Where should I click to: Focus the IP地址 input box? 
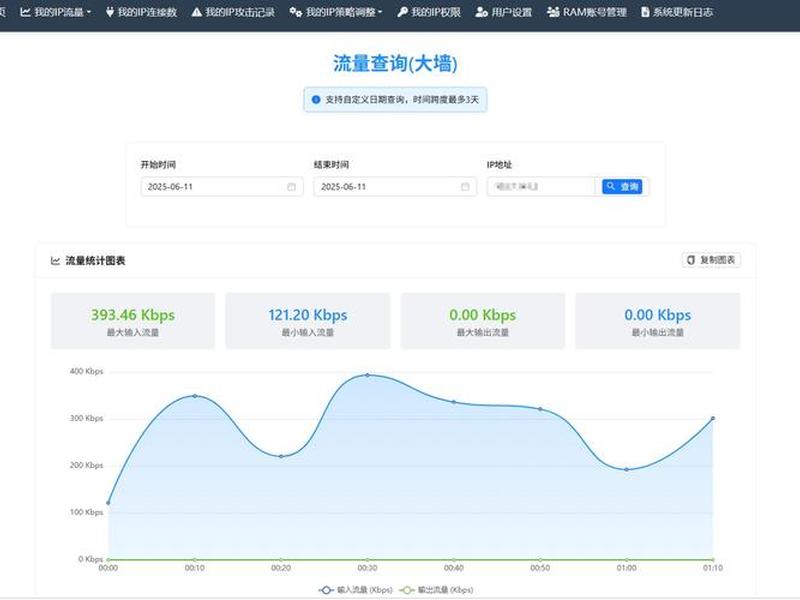[541, 187]
